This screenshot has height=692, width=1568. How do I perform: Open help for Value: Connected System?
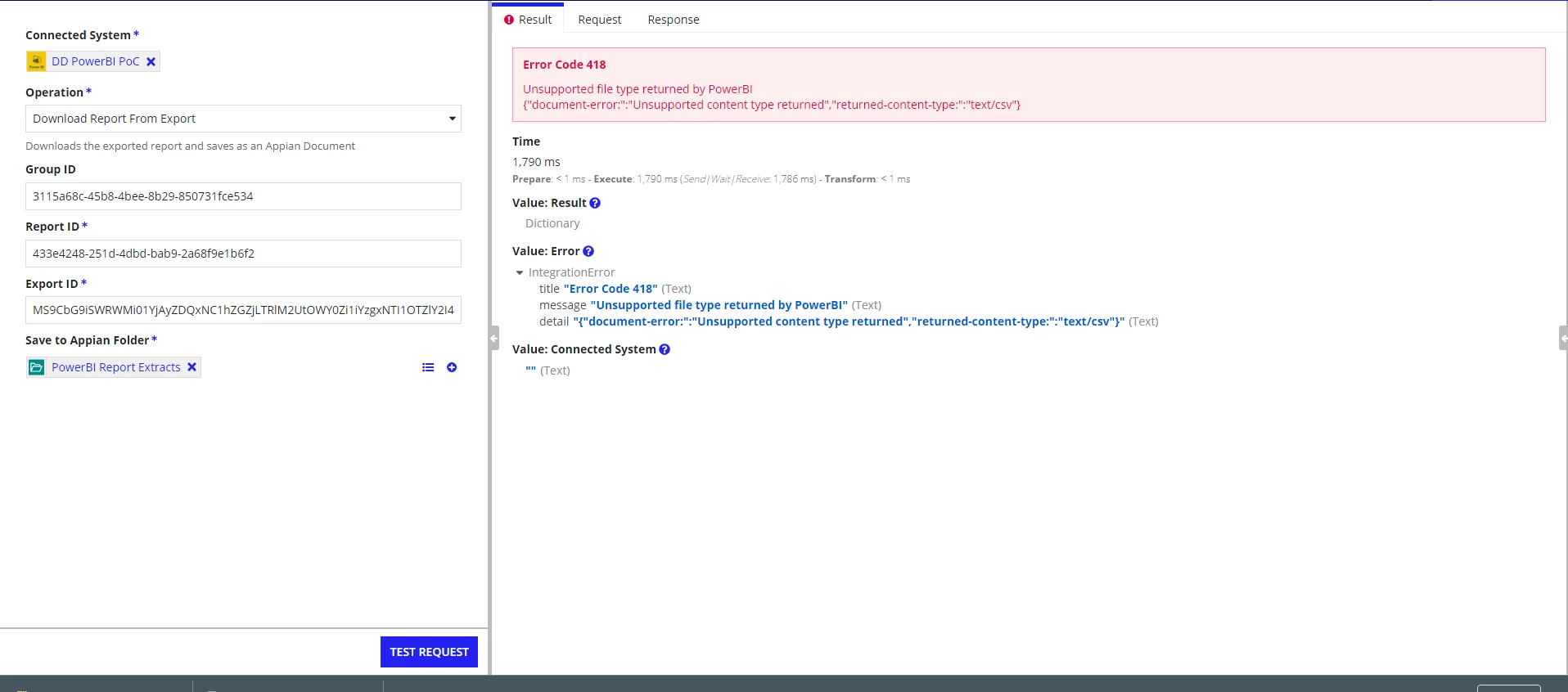[x=665, y=349]
